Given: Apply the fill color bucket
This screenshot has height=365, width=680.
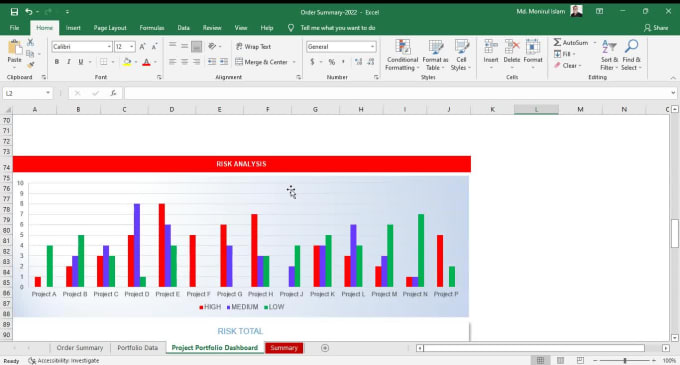Looking at the screenshot, I should [x=127, y=62].
